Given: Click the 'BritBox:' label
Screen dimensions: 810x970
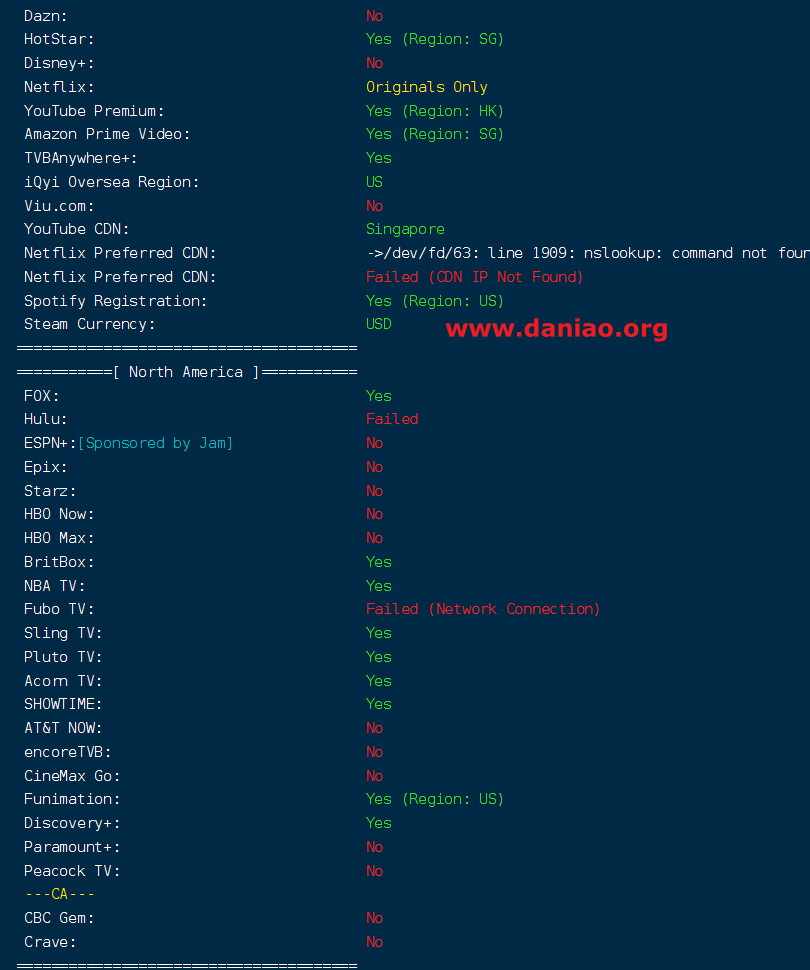Looking at the screenshot, I should (59, 562).
